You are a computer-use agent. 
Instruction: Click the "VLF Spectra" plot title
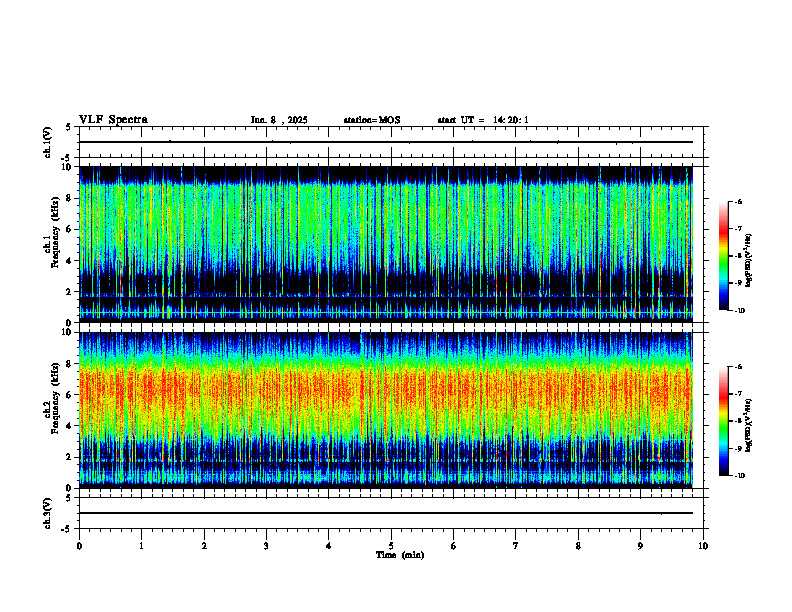point(113,120)
